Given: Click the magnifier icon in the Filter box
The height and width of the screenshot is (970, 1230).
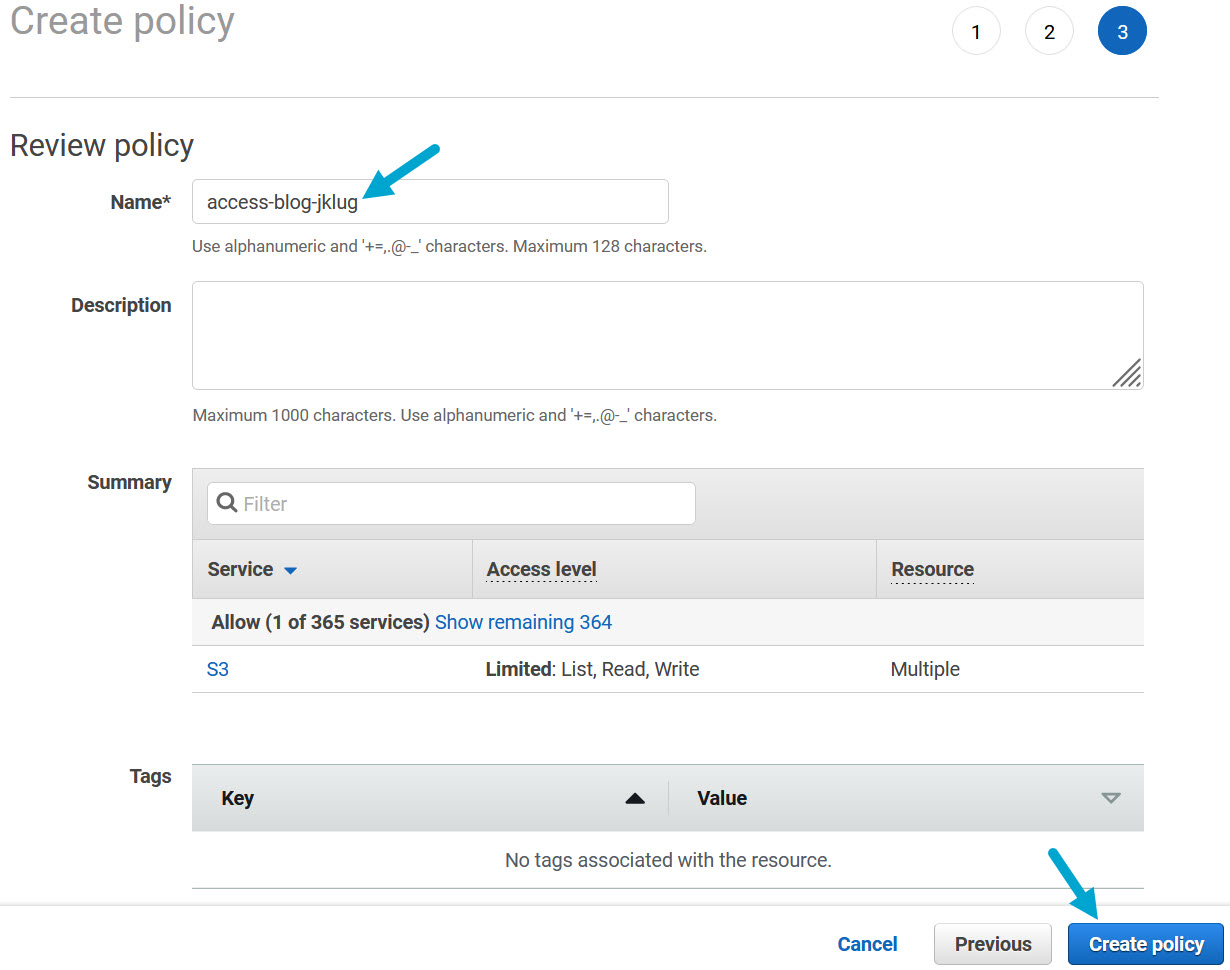Looking at the screenshot, I should tap(227, 503).
